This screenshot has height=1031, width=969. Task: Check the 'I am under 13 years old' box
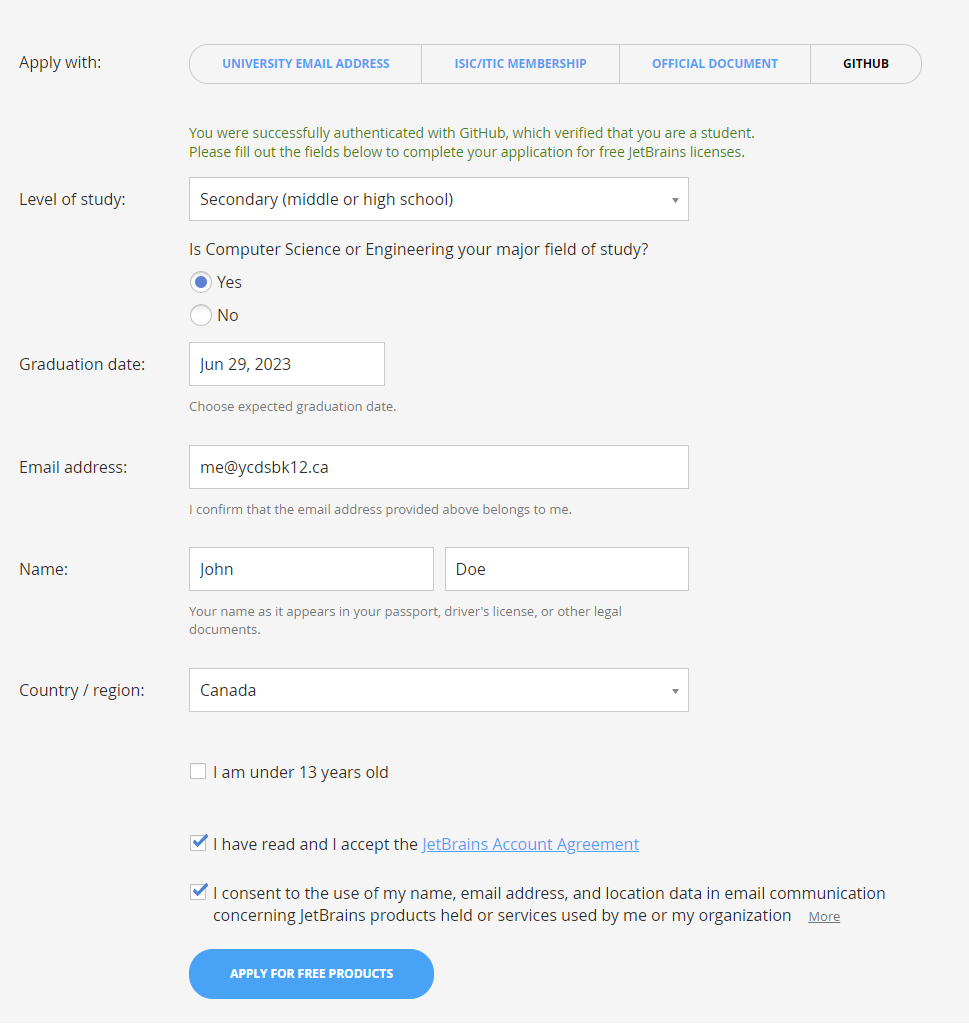197,771
